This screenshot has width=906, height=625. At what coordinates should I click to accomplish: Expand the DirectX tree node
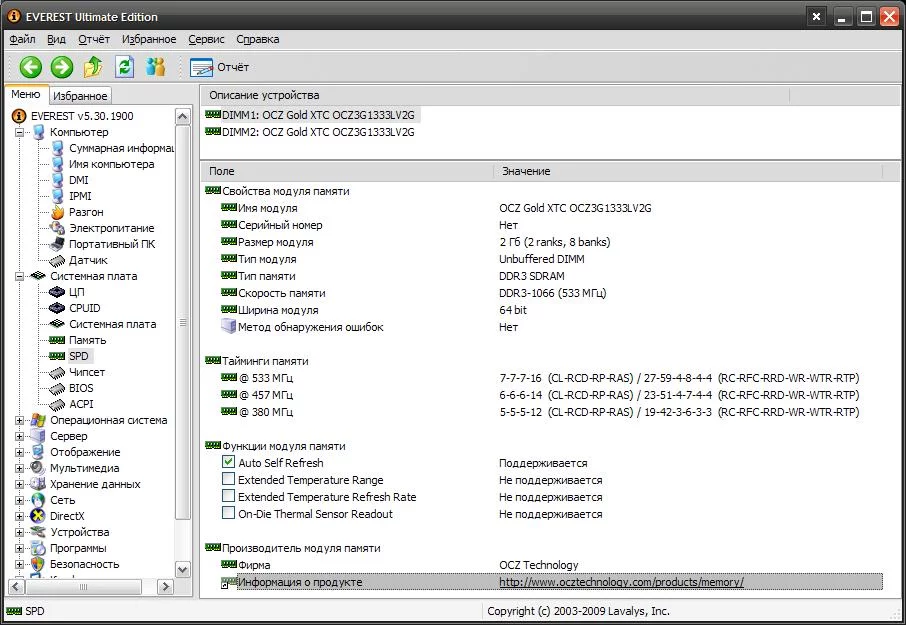point(20,516)
